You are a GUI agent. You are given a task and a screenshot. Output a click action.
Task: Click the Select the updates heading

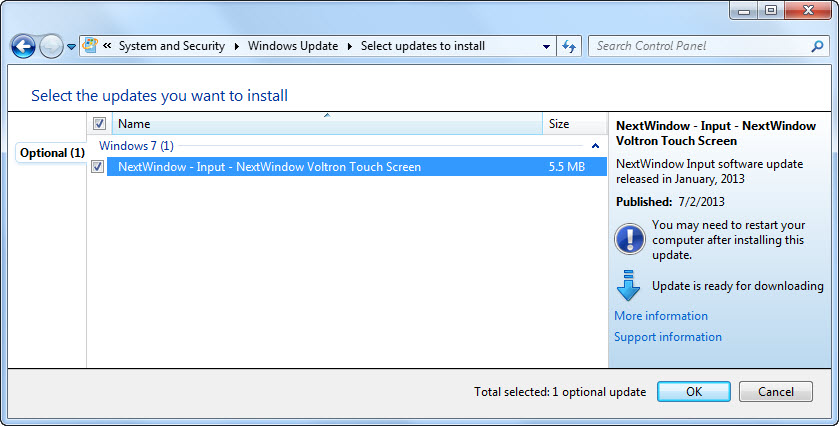coord(159,96)
